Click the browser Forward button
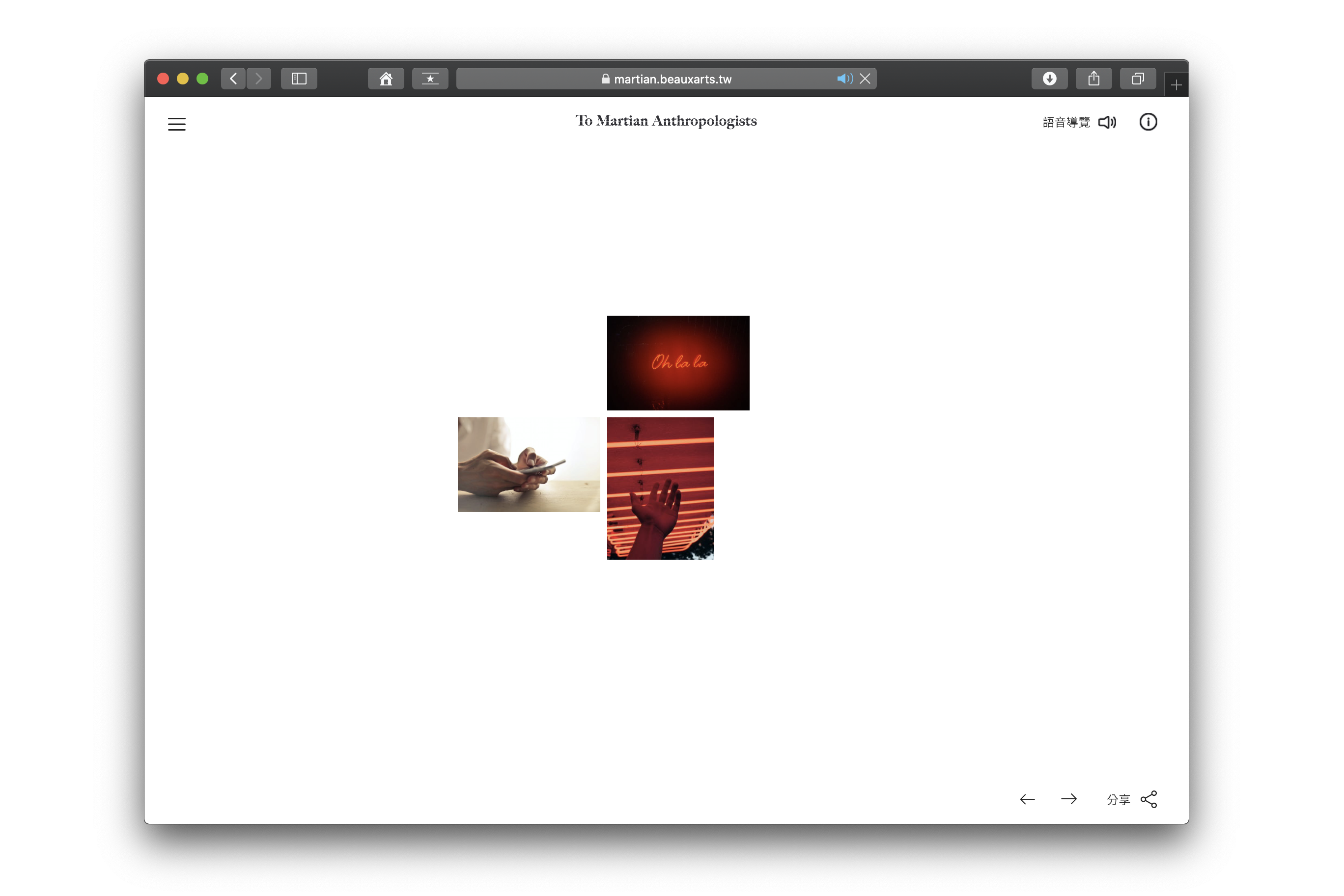The image size is (1344, 896). [259, 79]
